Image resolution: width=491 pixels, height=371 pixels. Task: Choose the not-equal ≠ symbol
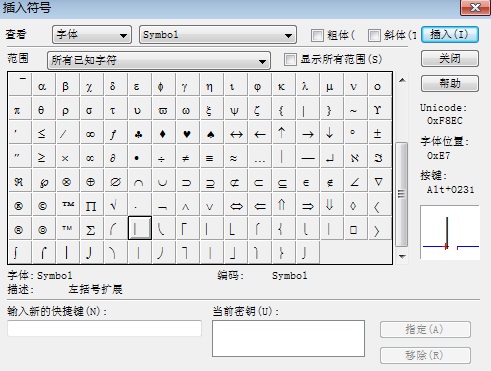[x=188, y=156]
